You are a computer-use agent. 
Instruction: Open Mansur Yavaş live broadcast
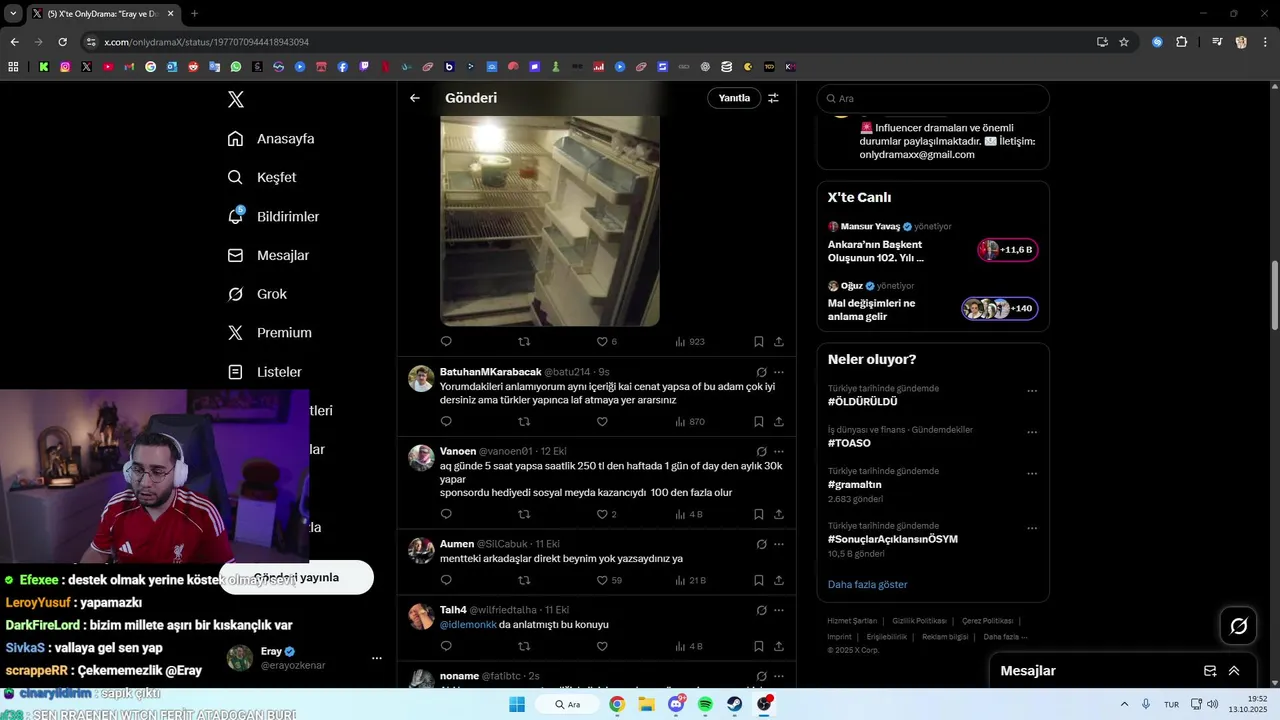pos(932,243)
